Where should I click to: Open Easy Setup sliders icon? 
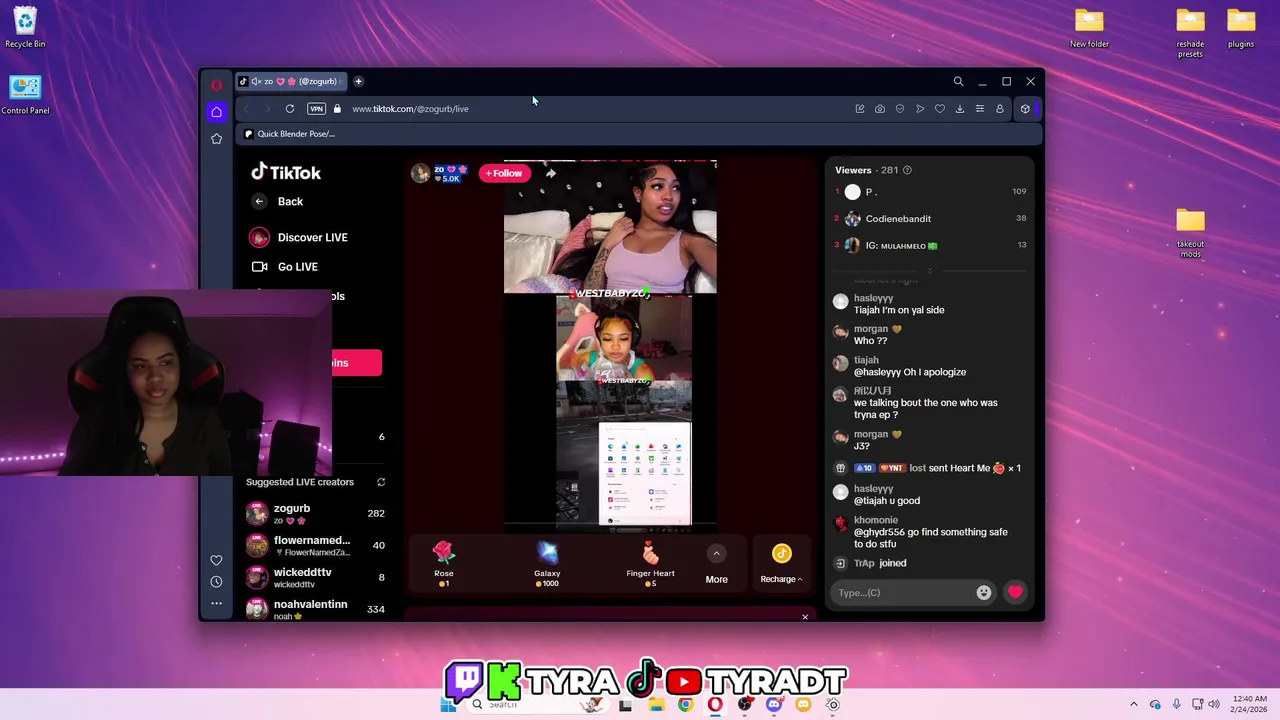980,108
